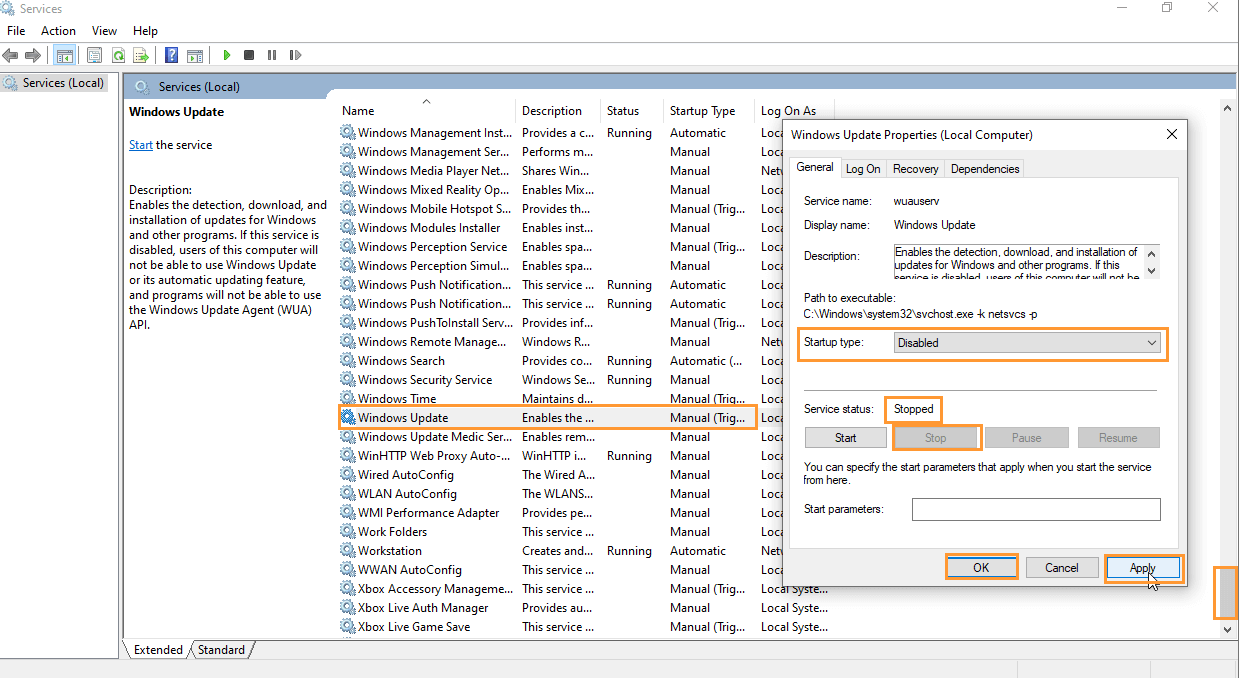Click the Start parameters input field
1239x678 pixels.
point(1036,510)
